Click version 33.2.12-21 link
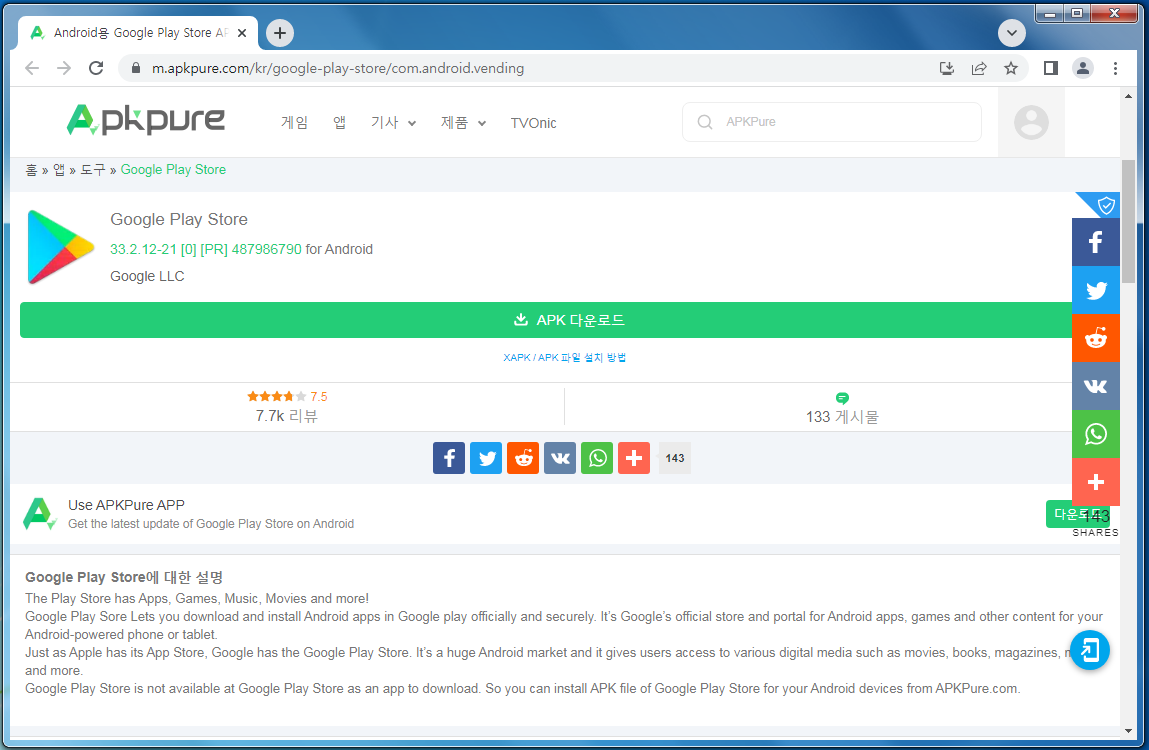This screenshot has width=1149, height=750. click(x=205, y=249)
